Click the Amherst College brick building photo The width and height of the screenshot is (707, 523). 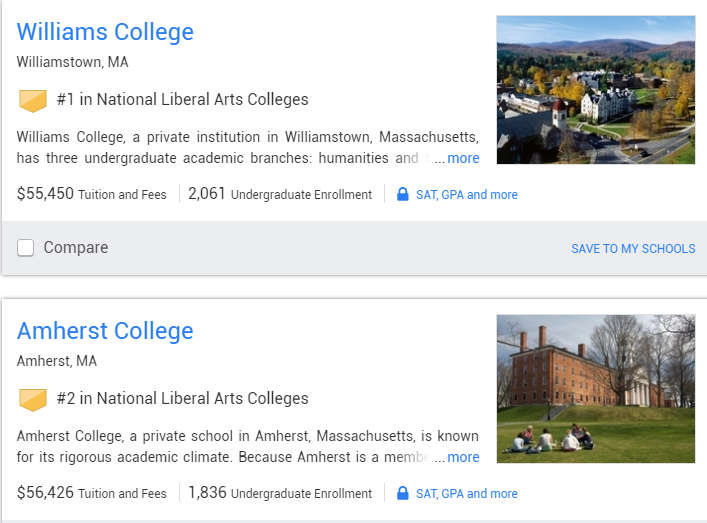[x=595, y=388]
